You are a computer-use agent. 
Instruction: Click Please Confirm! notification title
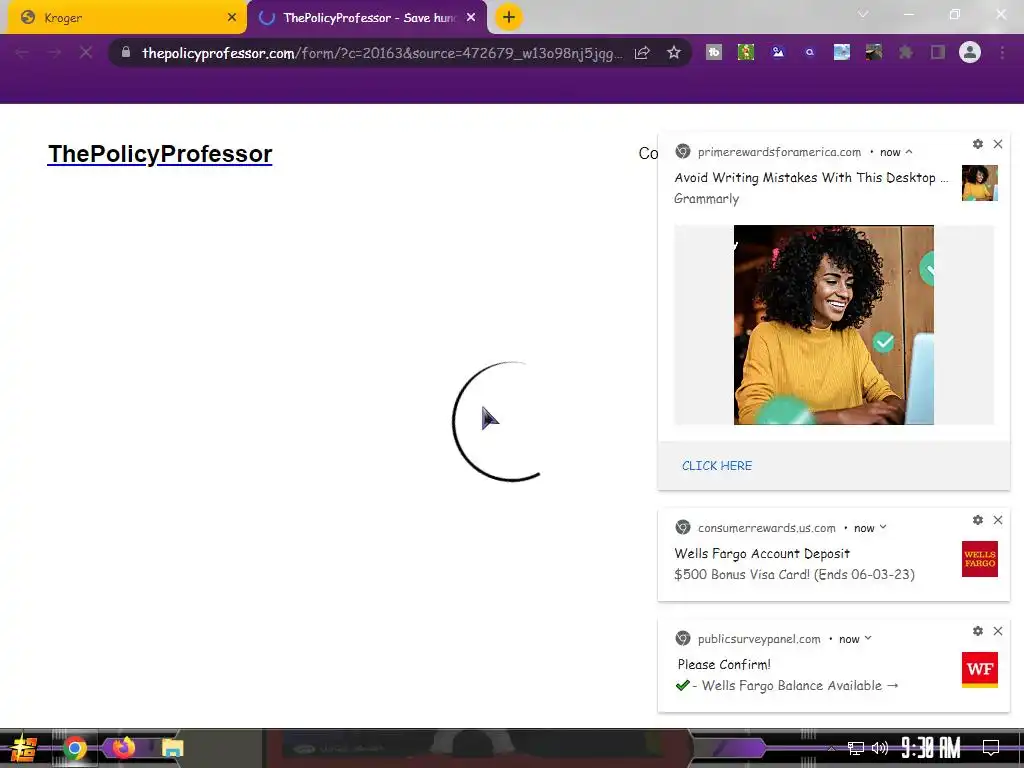(724, 665)
